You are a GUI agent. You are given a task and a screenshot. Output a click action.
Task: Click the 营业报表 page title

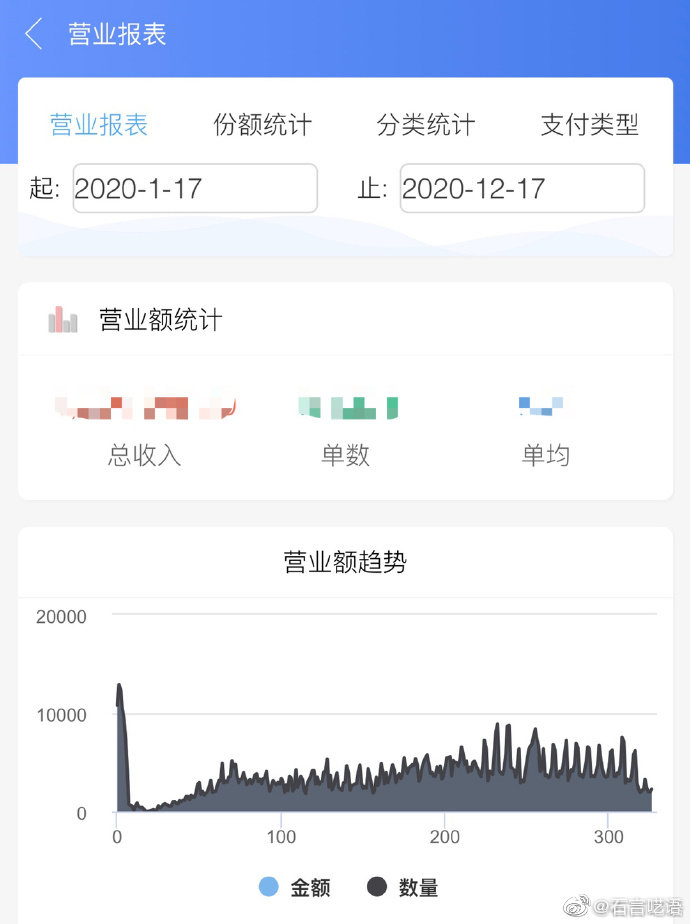tap(117, 34)
